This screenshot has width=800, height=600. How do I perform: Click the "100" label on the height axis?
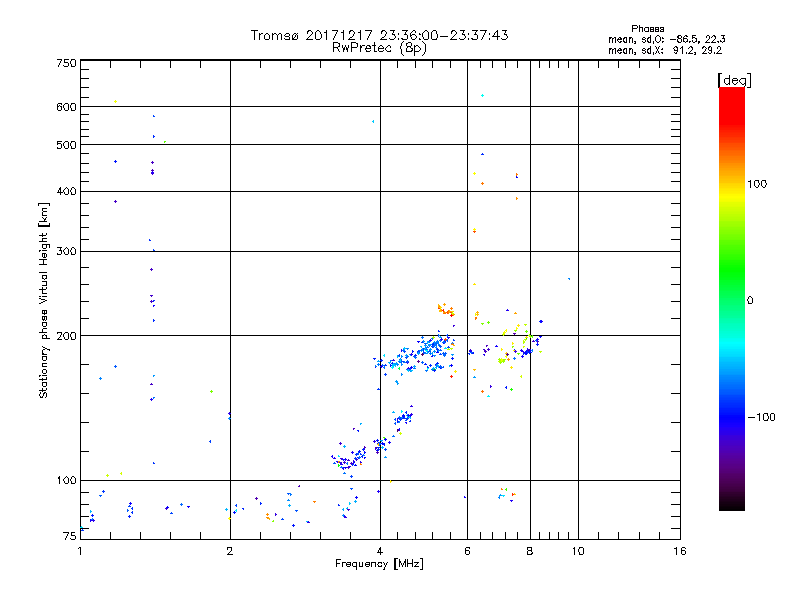[x=66, y=481]
